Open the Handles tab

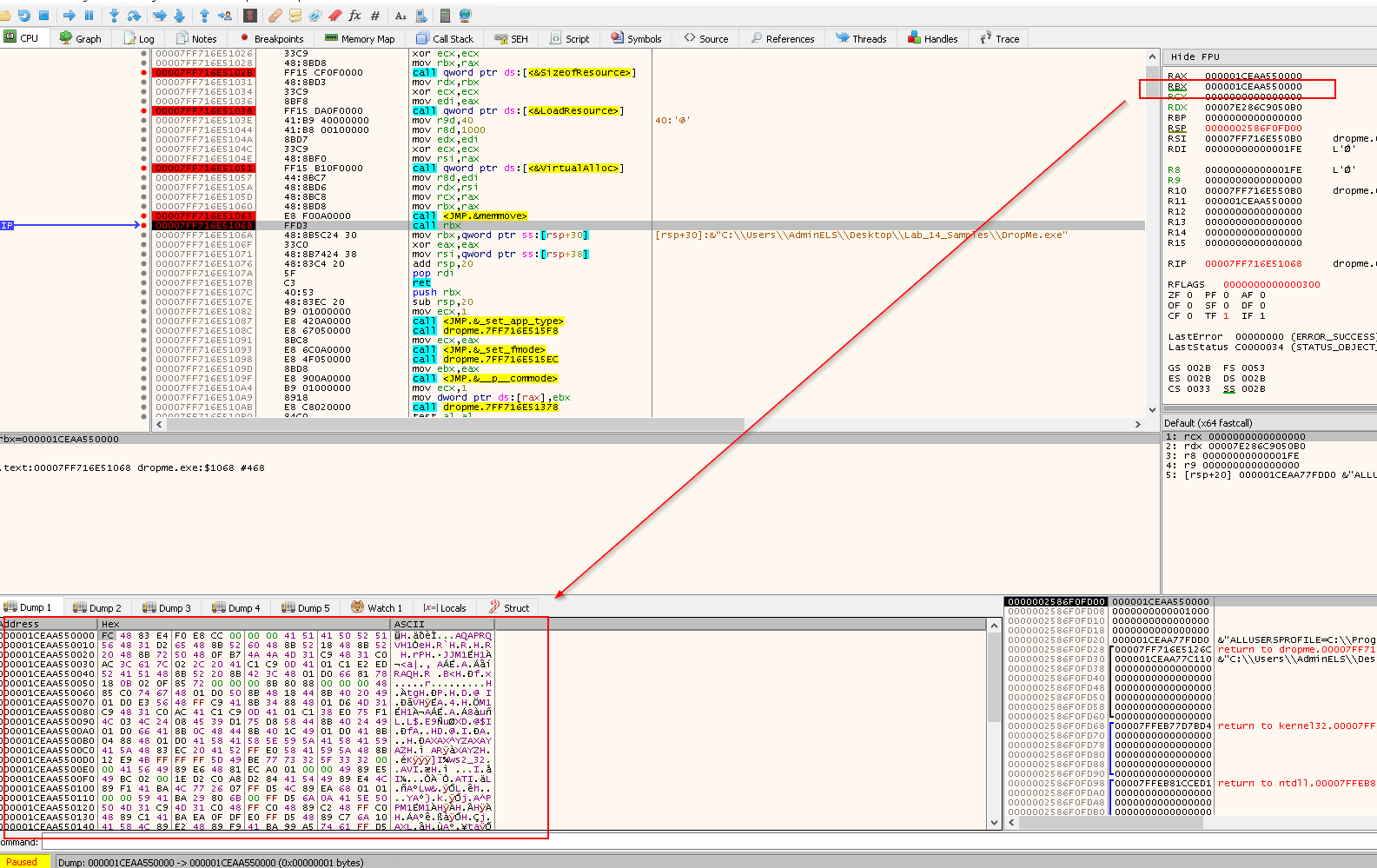coord(933,38)
